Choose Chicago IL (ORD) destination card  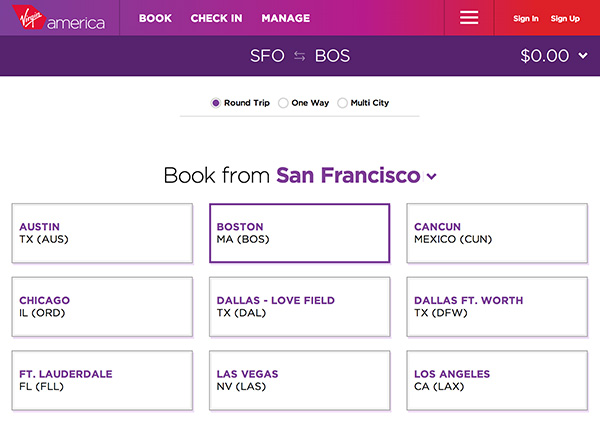pyautogui.click(x=102, y=307)
